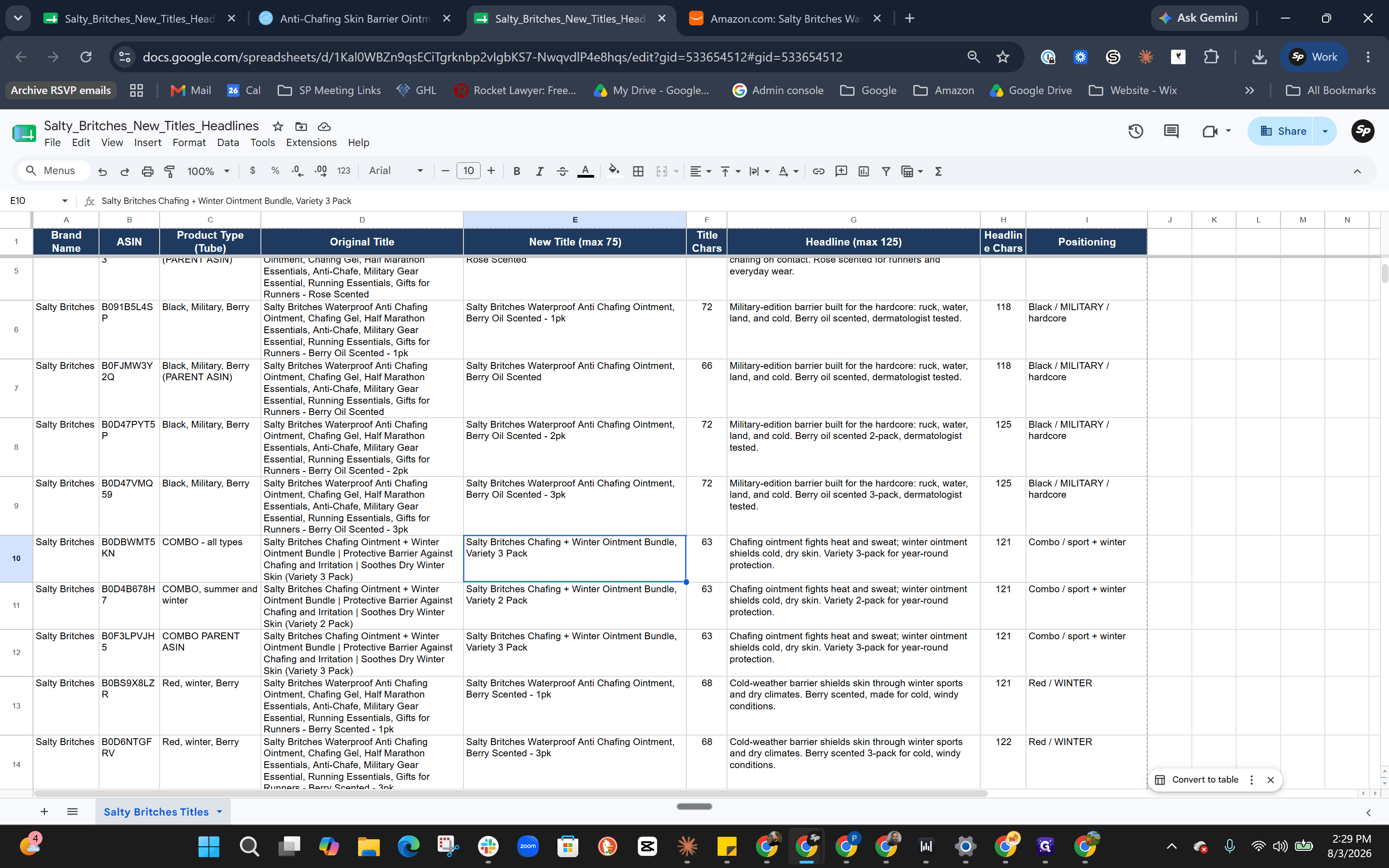Insert a link with the link icon
This screenshot has width=1389, height=868.
818,171
